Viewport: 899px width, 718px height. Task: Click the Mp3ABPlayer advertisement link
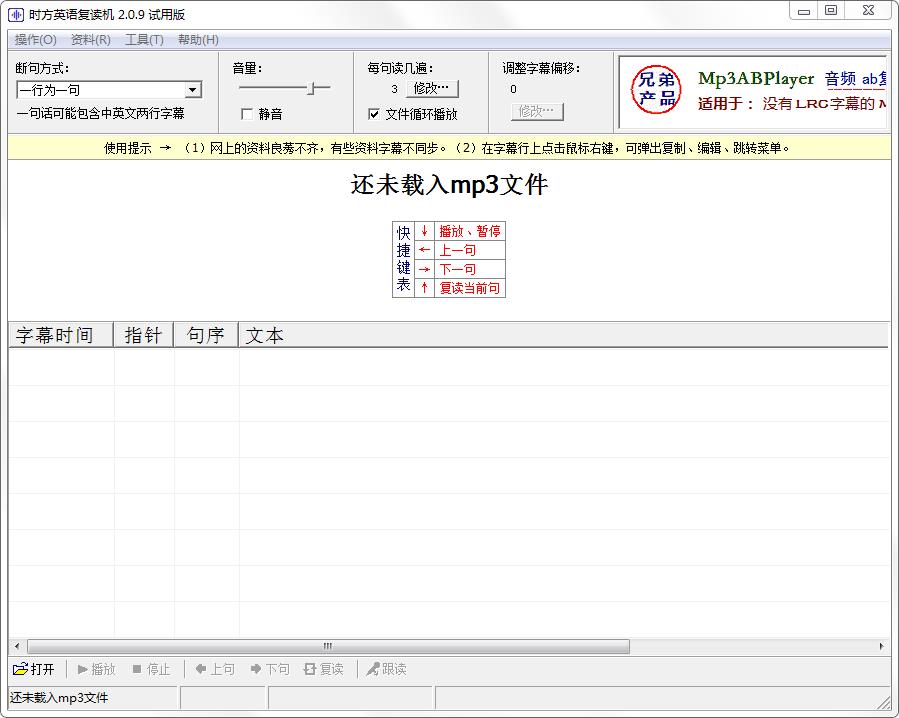(x=756, y=79)
